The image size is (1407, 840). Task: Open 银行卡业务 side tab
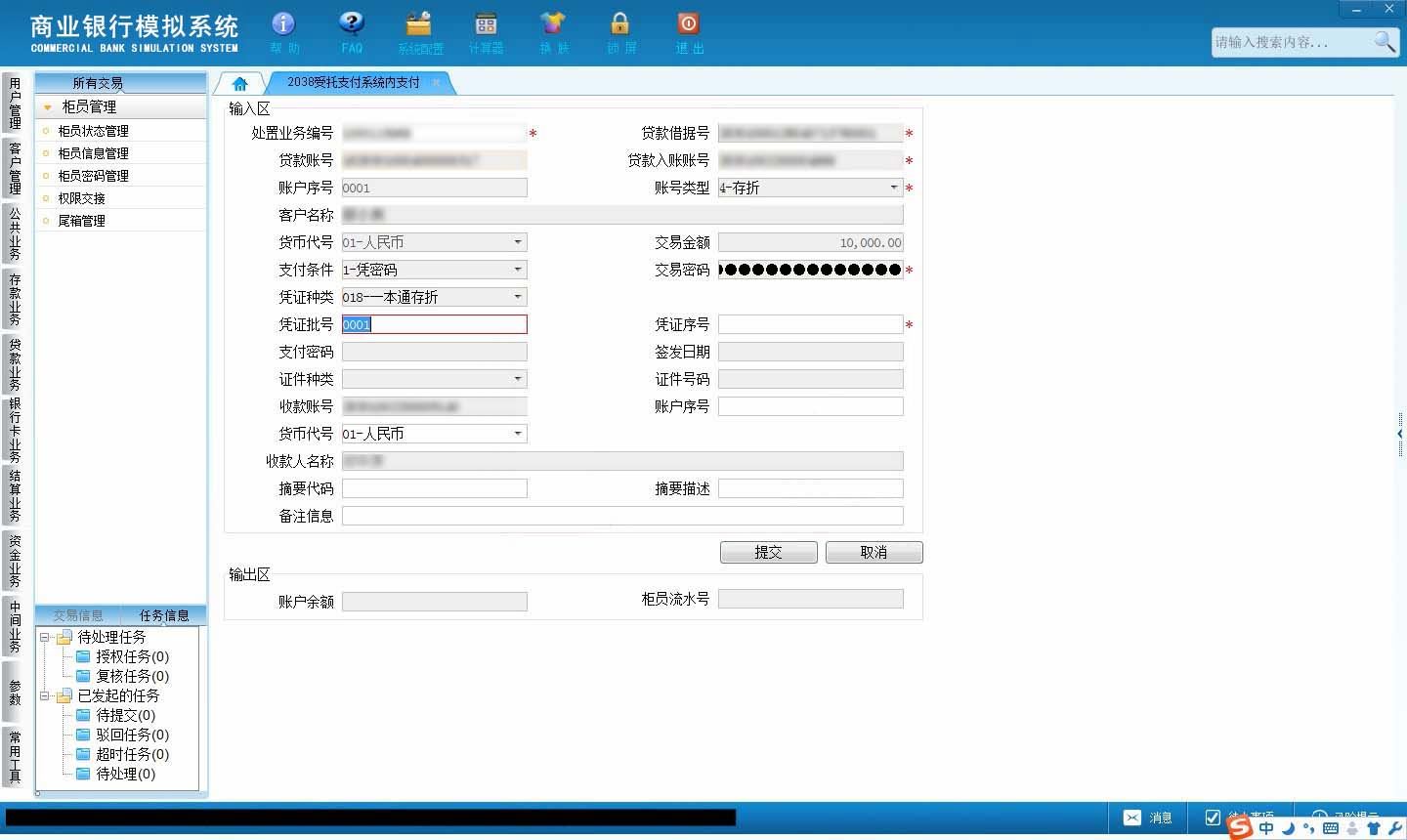tap(15, 430)
